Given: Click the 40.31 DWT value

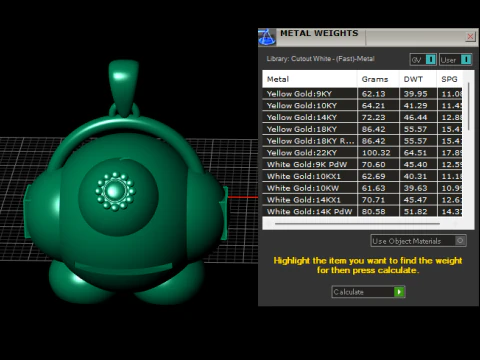Looking at the screenshot, I should click(415, 176).
